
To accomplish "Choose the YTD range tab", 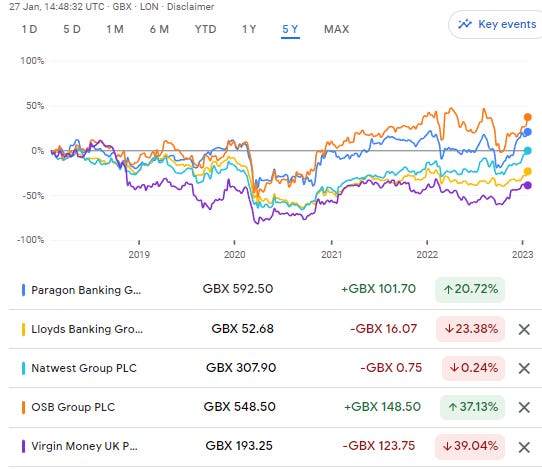I will pos(206,29).
